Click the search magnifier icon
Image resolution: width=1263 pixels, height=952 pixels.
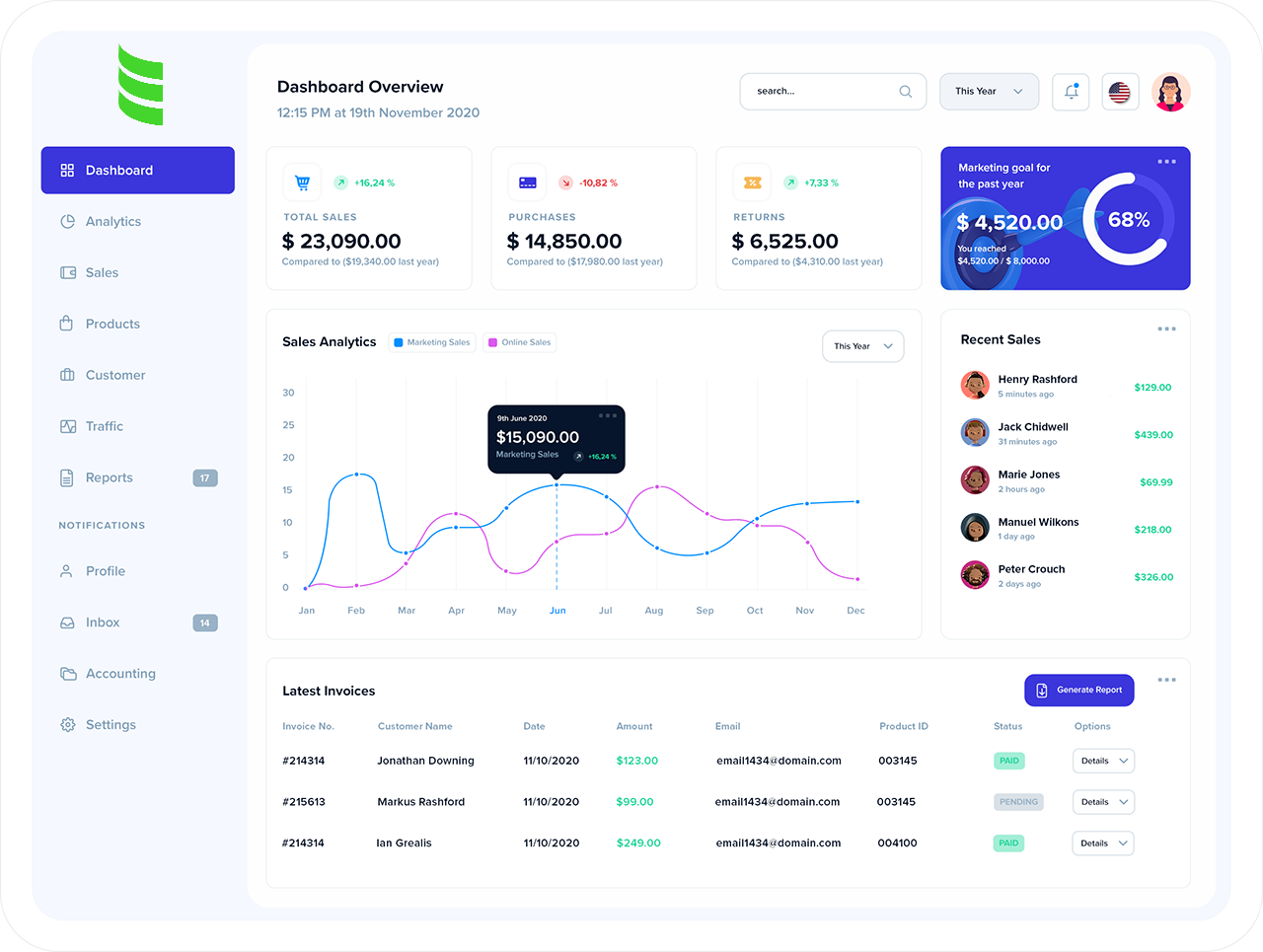tap(905, 91)
